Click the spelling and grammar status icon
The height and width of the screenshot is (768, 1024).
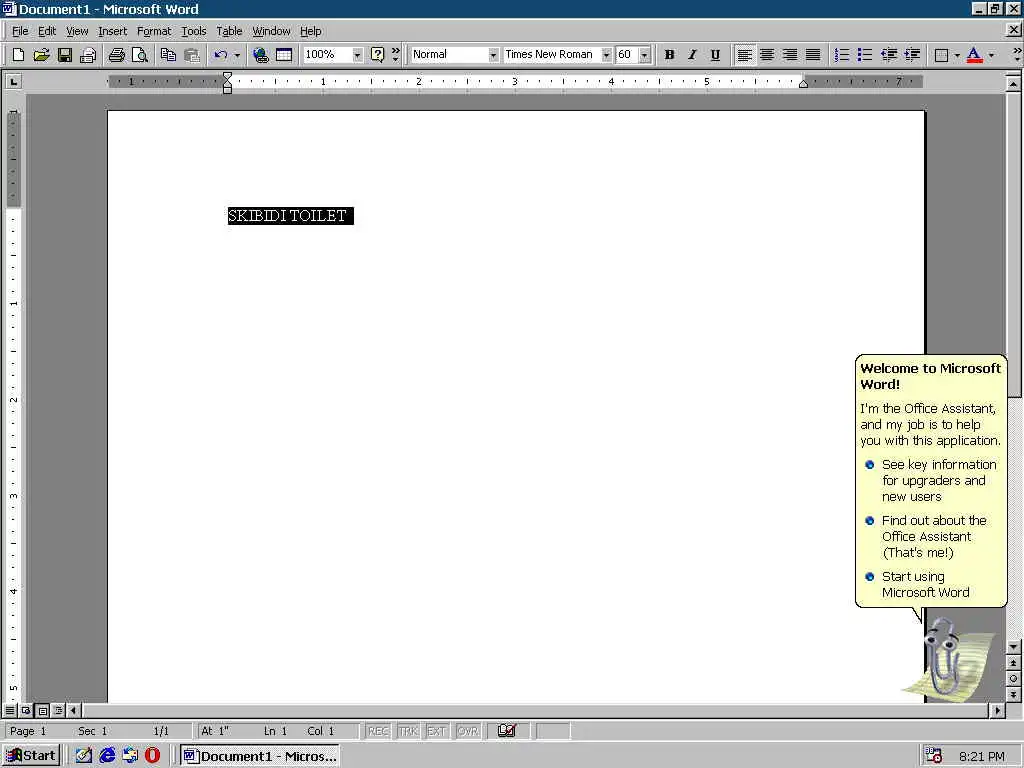tap(507, 731)
